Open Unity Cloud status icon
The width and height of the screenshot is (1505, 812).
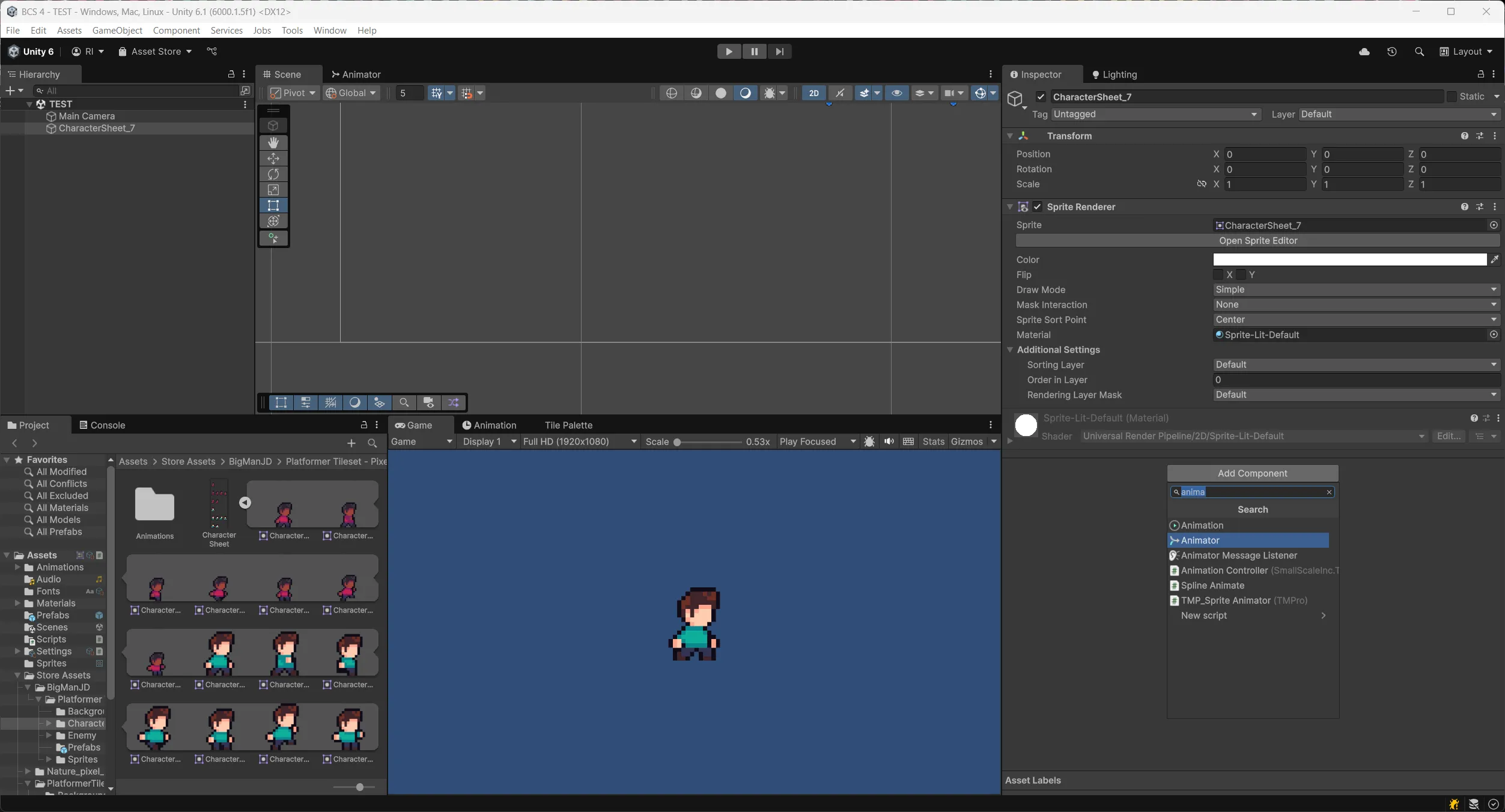pos(1364,52)
